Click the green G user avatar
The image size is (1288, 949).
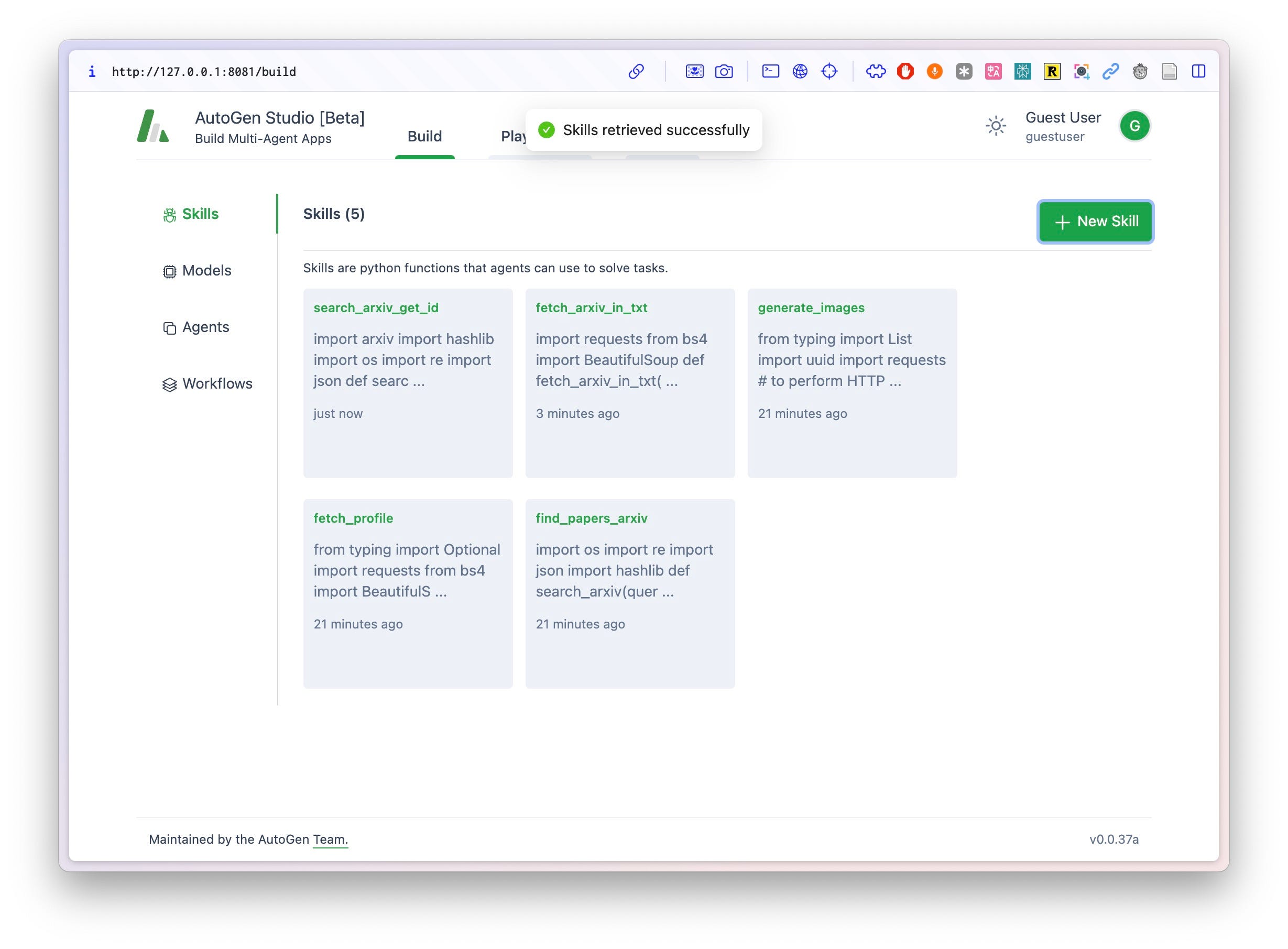pos(1134,126)
